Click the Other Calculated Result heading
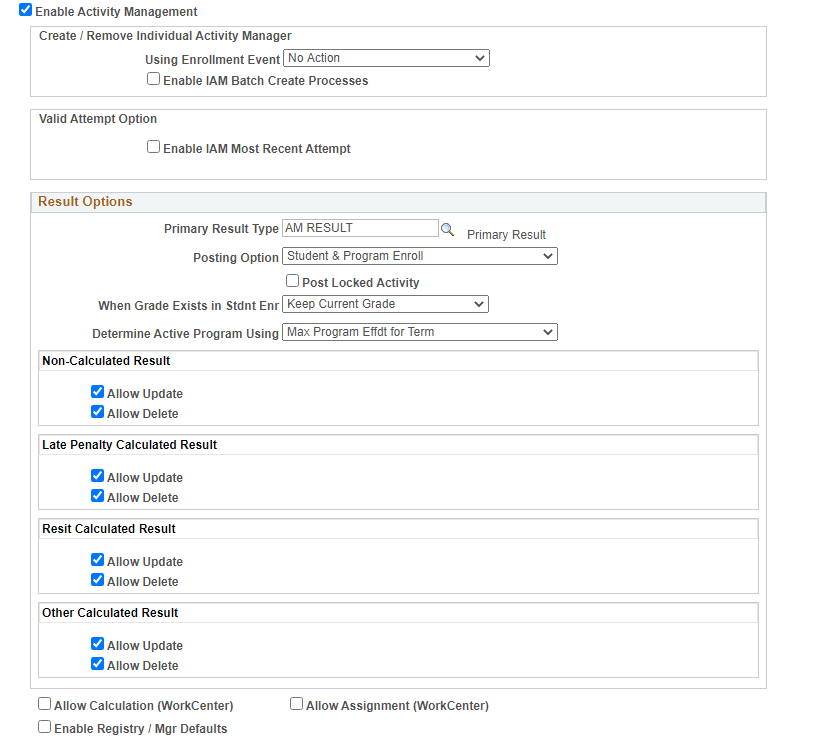818x741 pixels. 110,613
